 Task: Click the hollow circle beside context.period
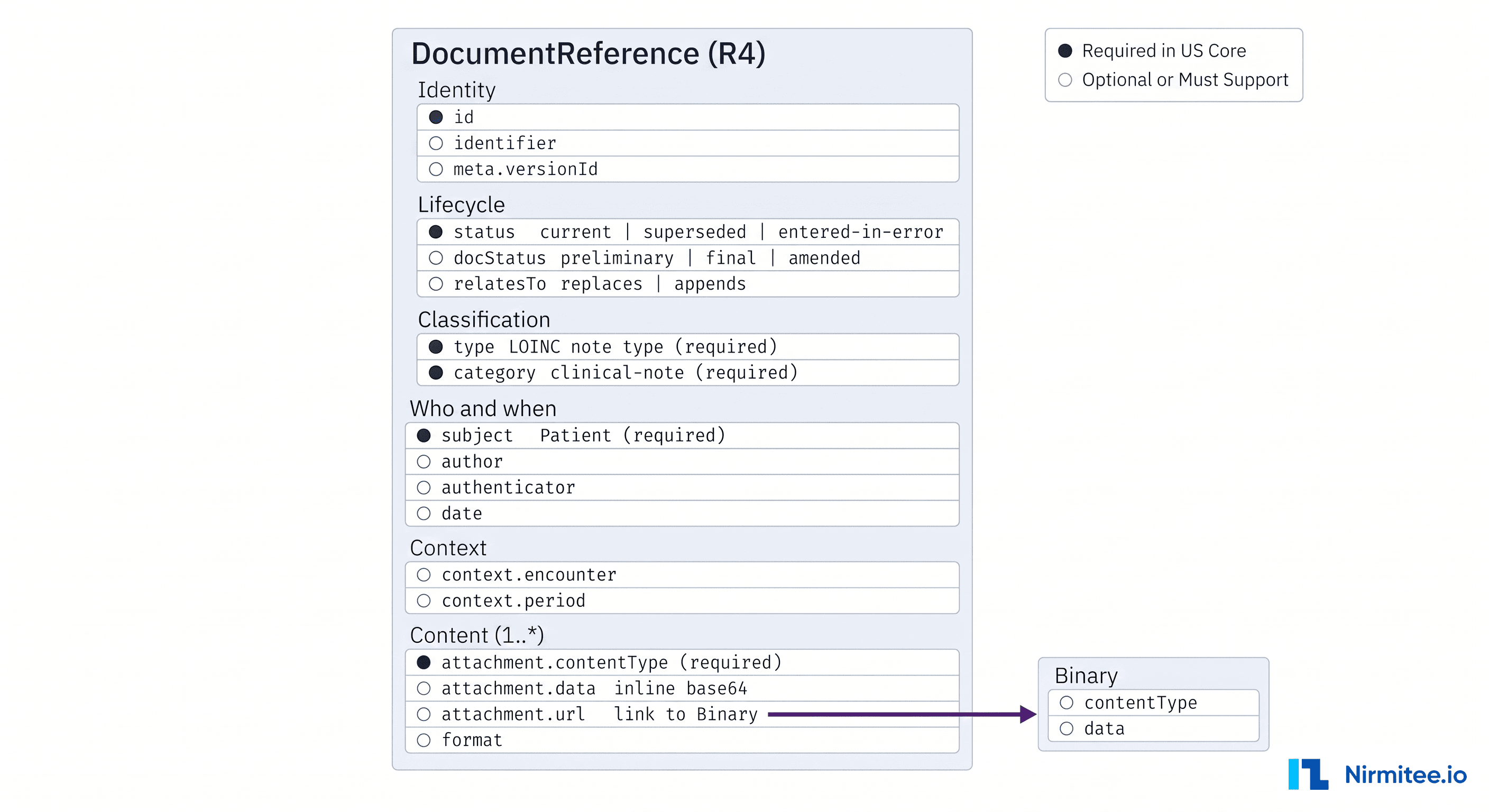coord(424,601)
